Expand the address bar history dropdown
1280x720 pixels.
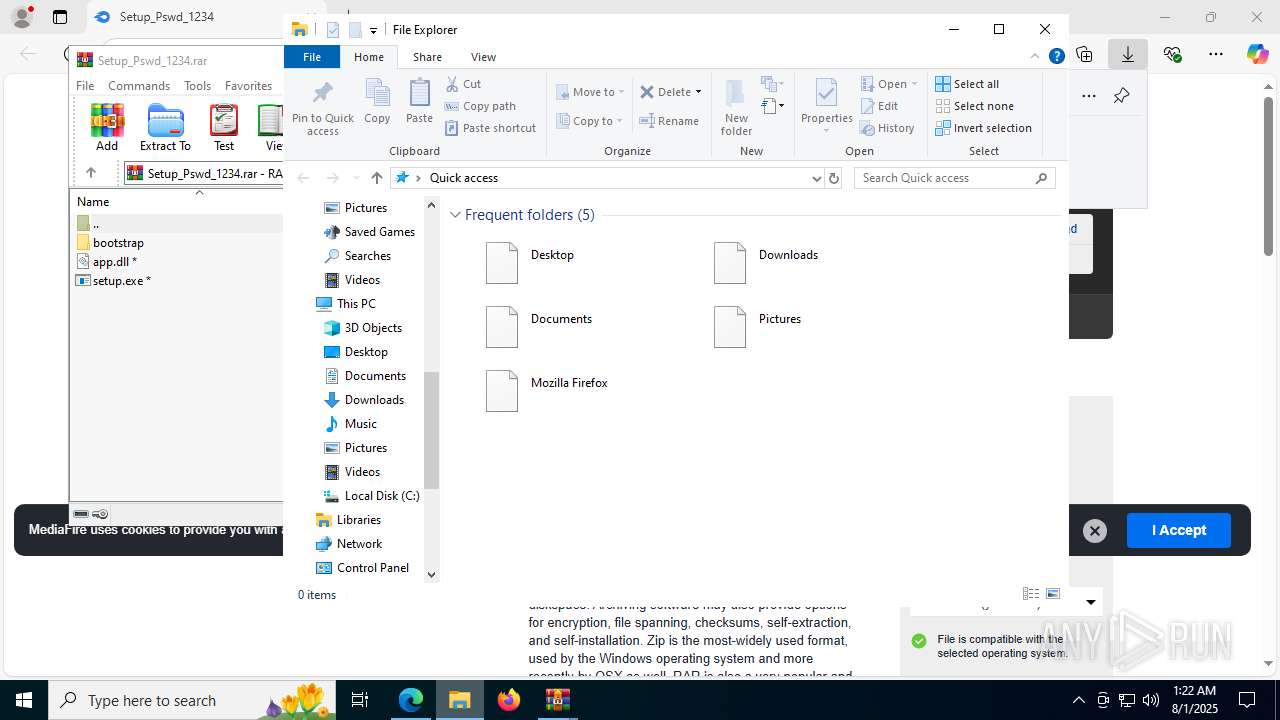coord(816,178)
